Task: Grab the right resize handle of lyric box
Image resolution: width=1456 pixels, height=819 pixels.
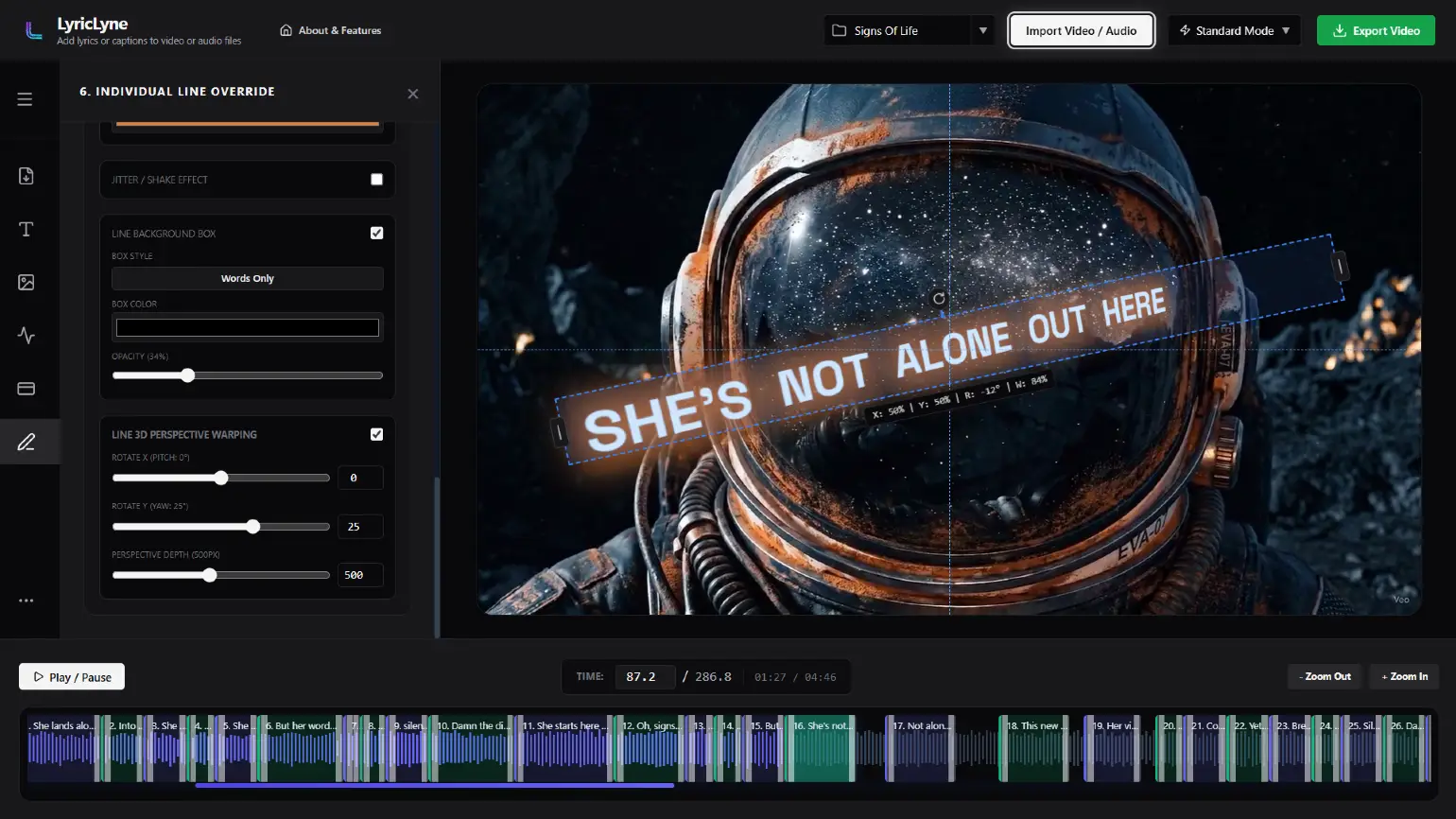Action: tap(1339, 266)
